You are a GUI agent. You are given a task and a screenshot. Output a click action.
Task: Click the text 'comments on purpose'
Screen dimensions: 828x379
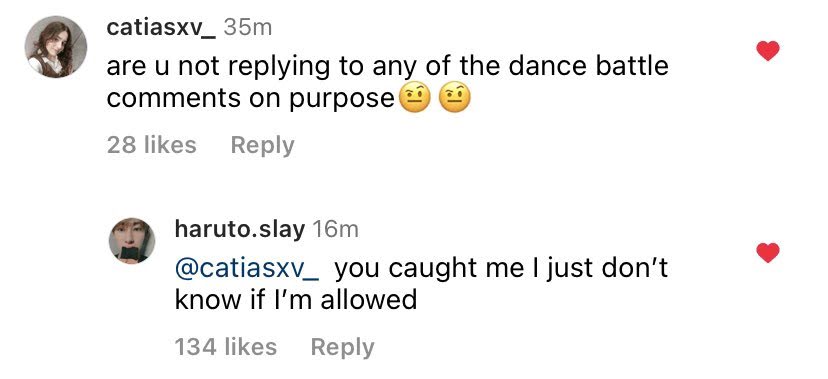(x=251, y=99)
